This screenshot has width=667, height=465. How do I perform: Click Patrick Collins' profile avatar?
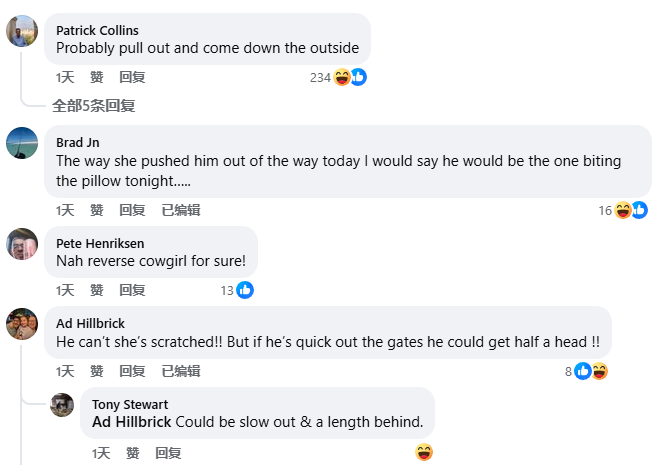[22, 32]
